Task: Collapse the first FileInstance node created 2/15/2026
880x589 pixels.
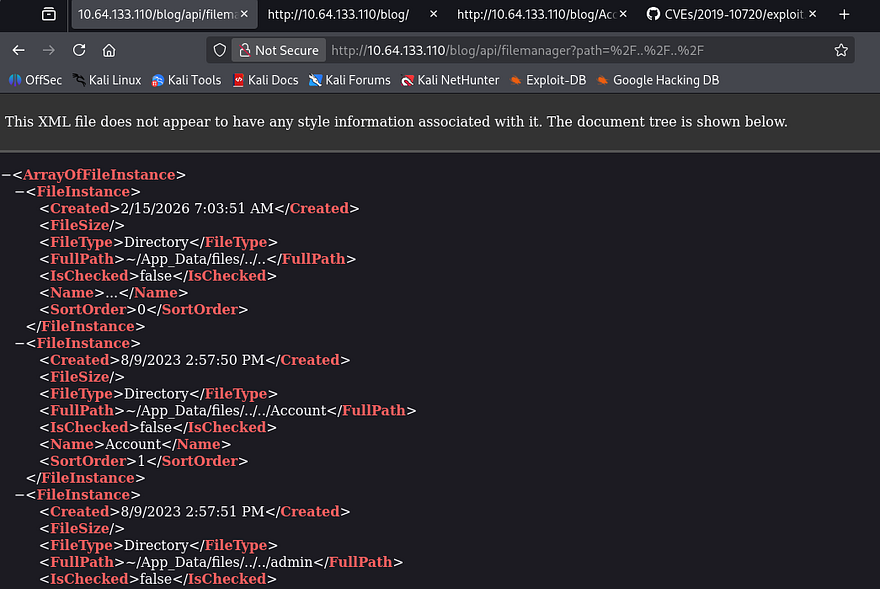Action: point(20,192)
